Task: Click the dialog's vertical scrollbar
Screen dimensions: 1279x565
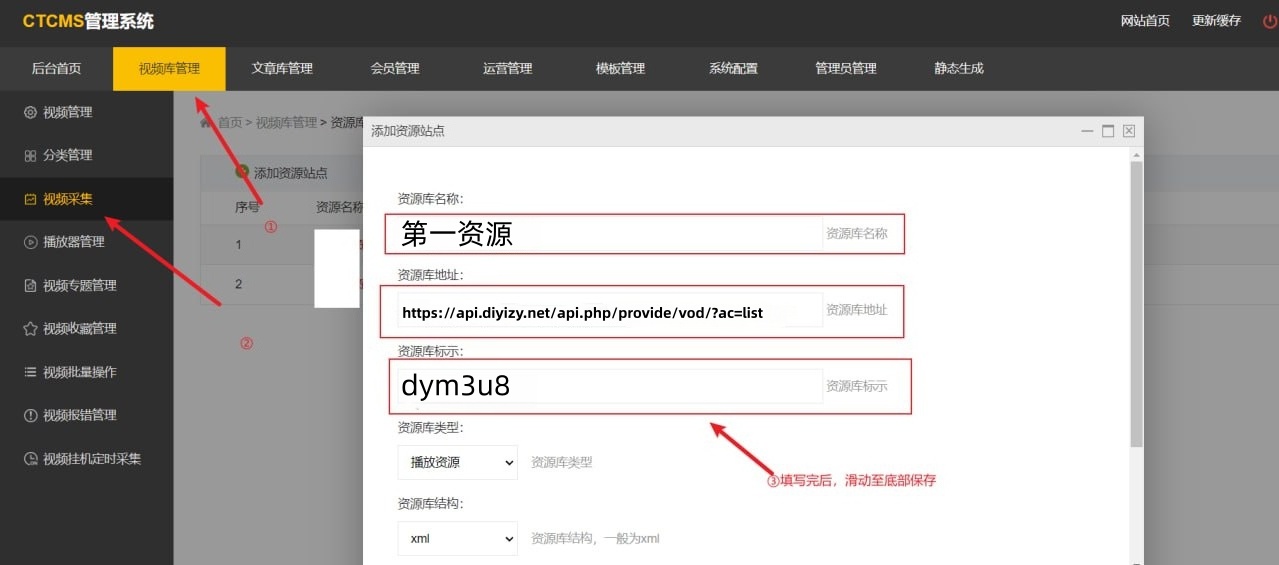Action: pos(1136,300)
